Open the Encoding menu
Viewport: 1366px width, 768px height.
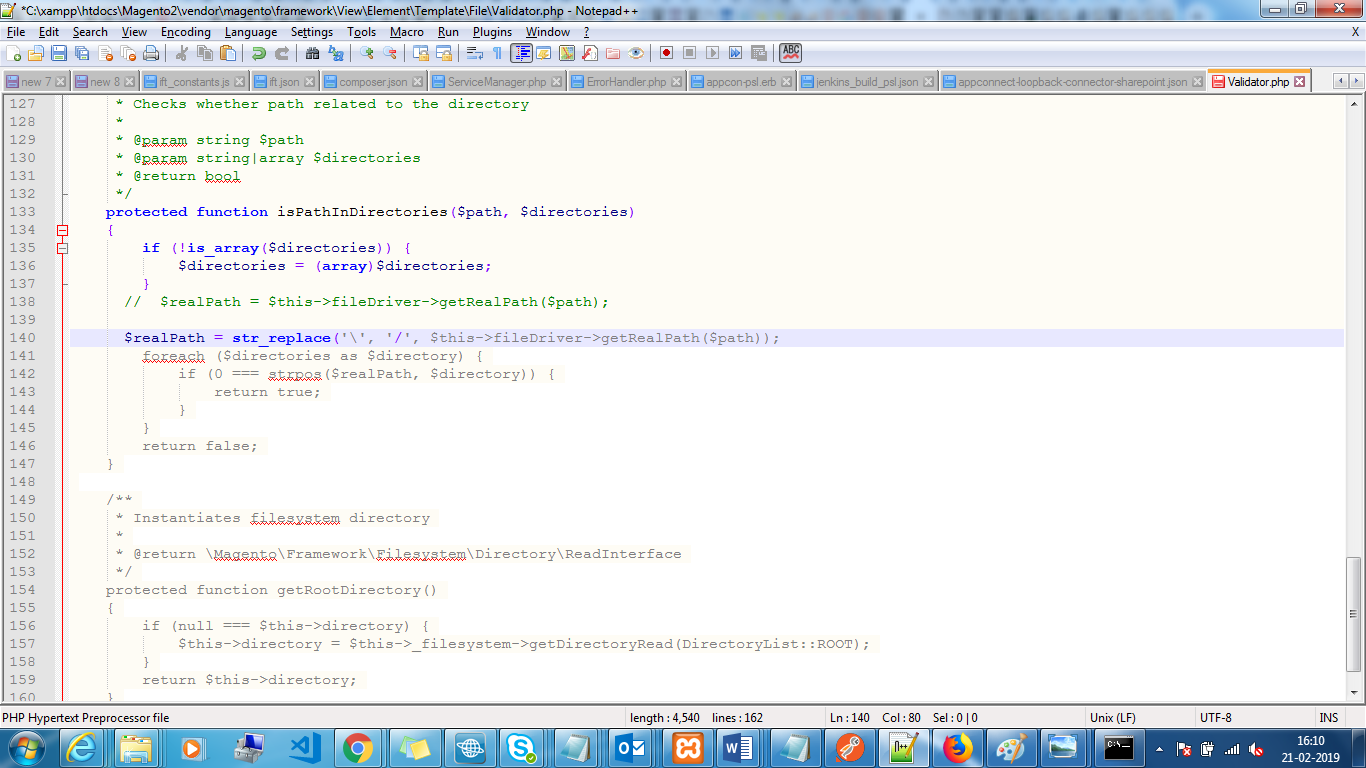click(185, 32)
